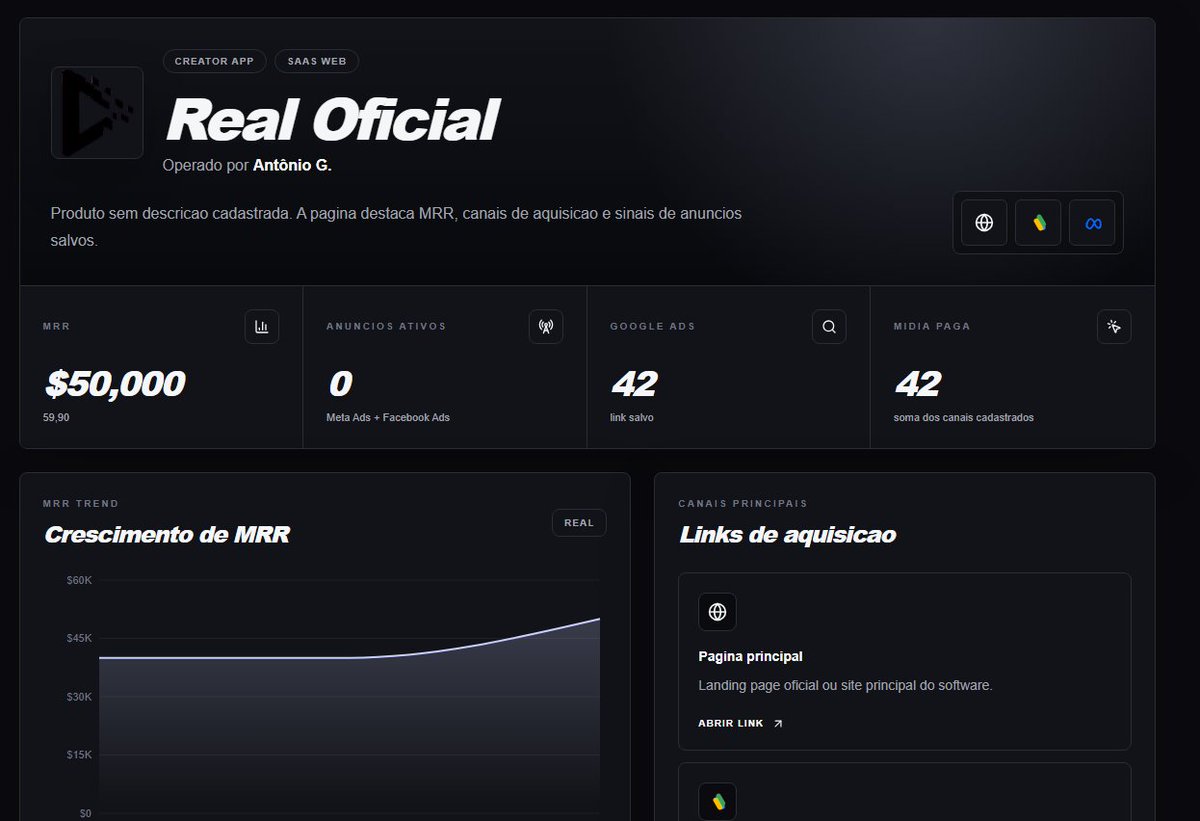
Task: Click the 42 value under Midia Paga
Action: click(x=918, y=384)
